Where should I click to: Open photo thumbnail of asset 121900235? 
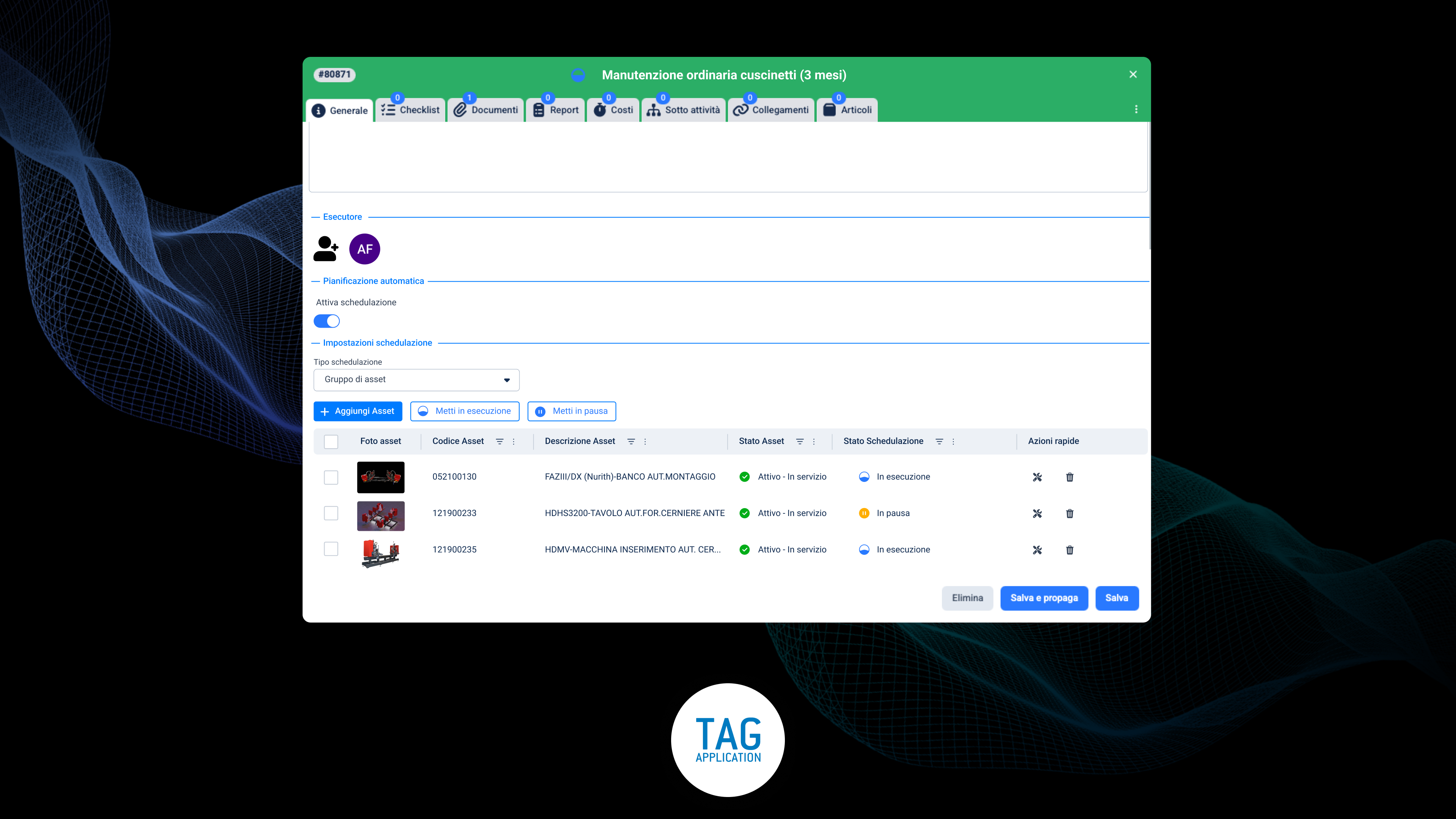(380, 553)
